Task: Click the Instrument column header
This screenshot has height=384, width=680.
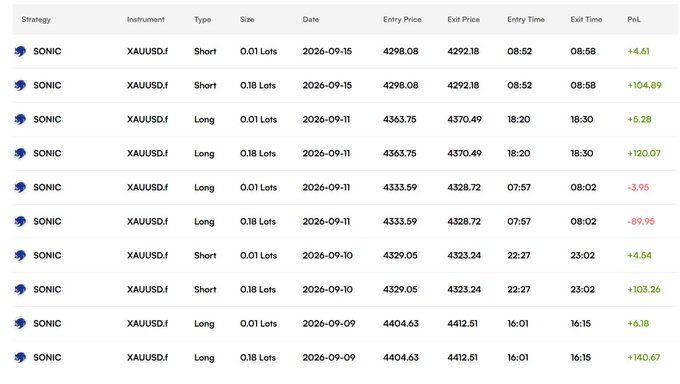Action: tap(146, 20)
